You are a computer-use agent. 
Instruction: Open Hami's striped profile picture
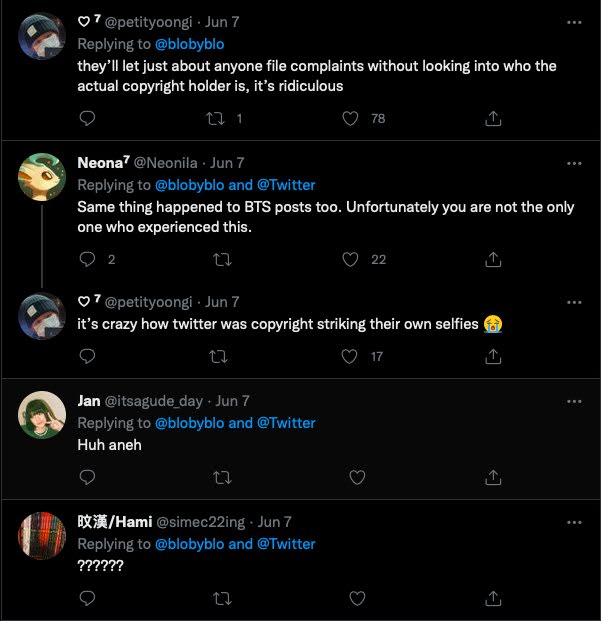(x=42, y=536)
